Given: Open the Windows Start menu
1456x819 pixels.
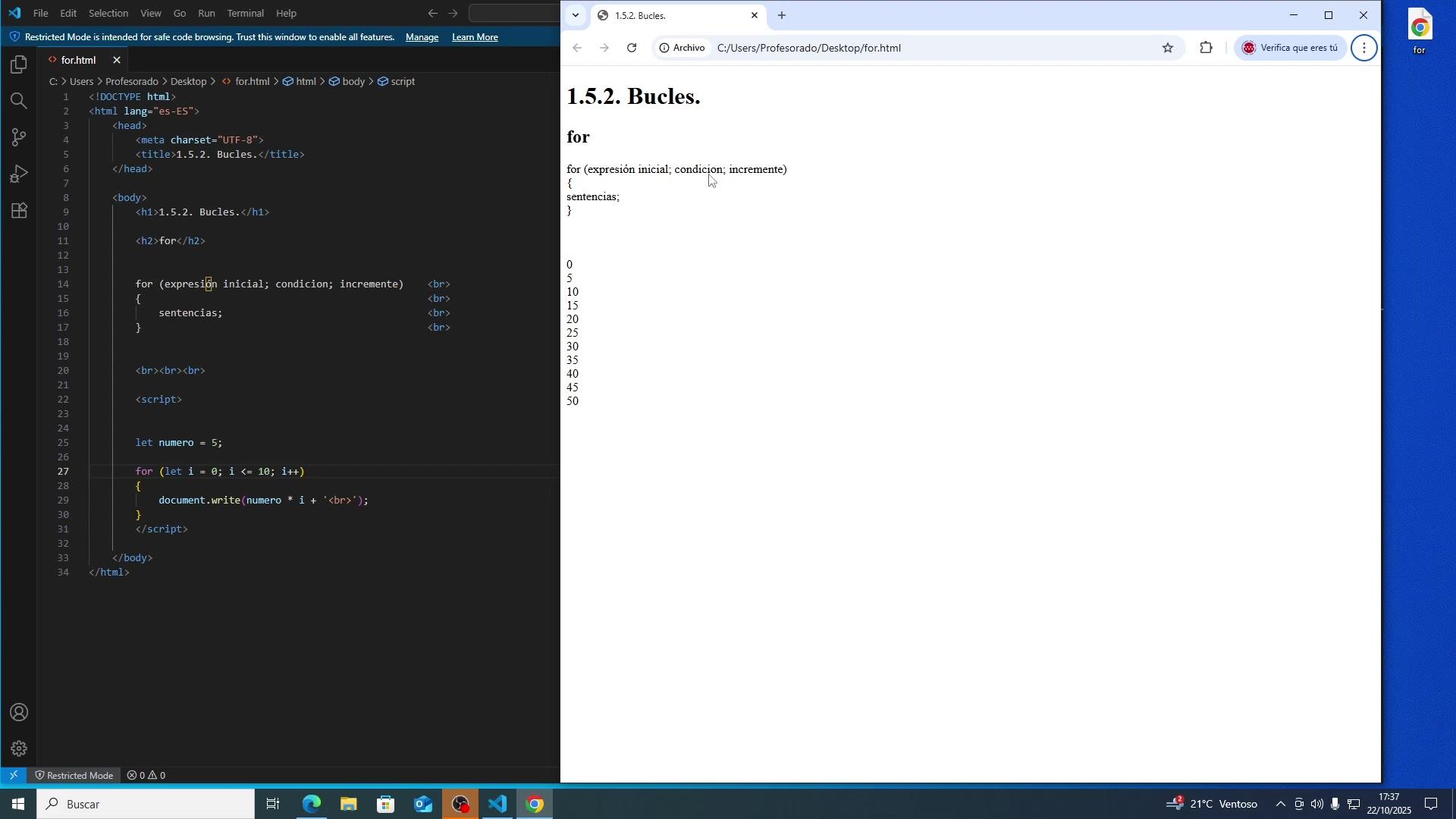Looking at the screenshot, I should (17, 805).
